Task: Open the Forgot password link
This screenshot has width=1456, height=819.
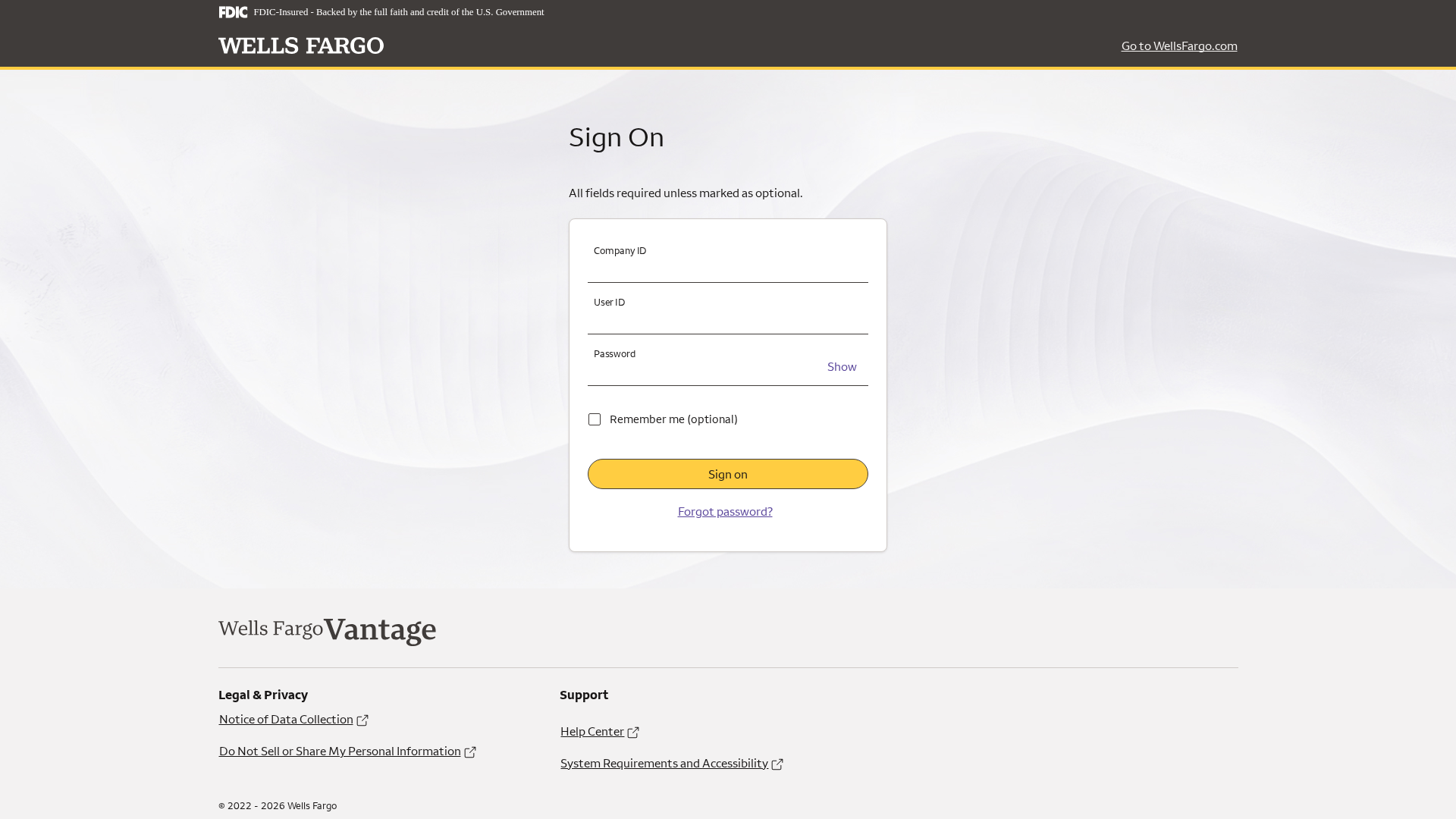Action: coord(725,512)
